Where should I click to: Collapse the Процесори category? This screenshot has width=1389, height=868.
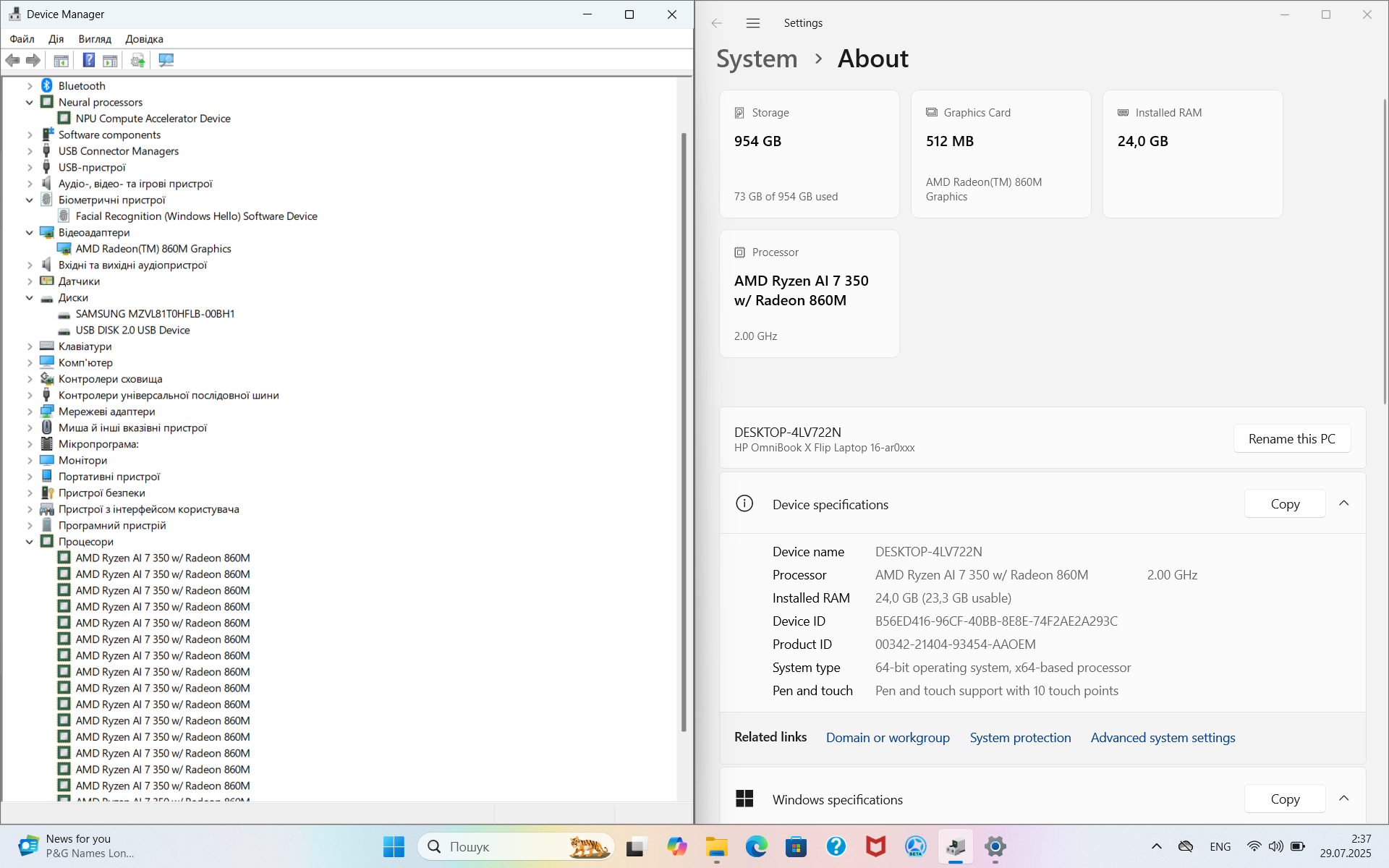click(30, 542)
